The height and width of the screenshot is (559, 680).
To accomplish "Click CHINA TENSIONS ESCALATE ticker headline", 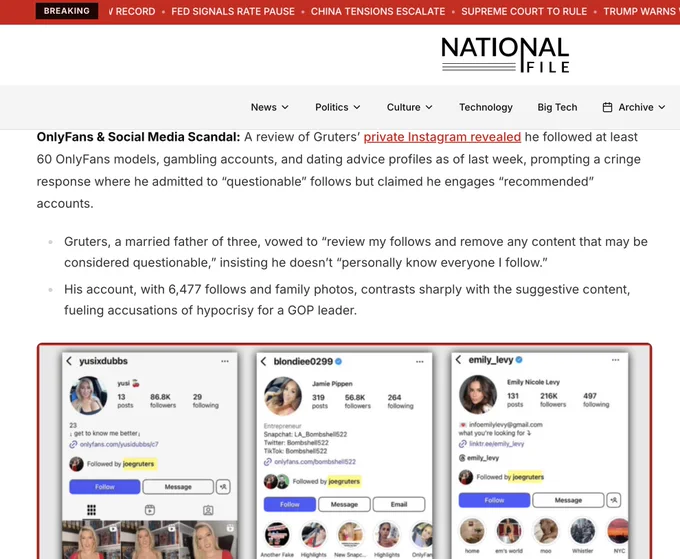I will coord(378,11).
